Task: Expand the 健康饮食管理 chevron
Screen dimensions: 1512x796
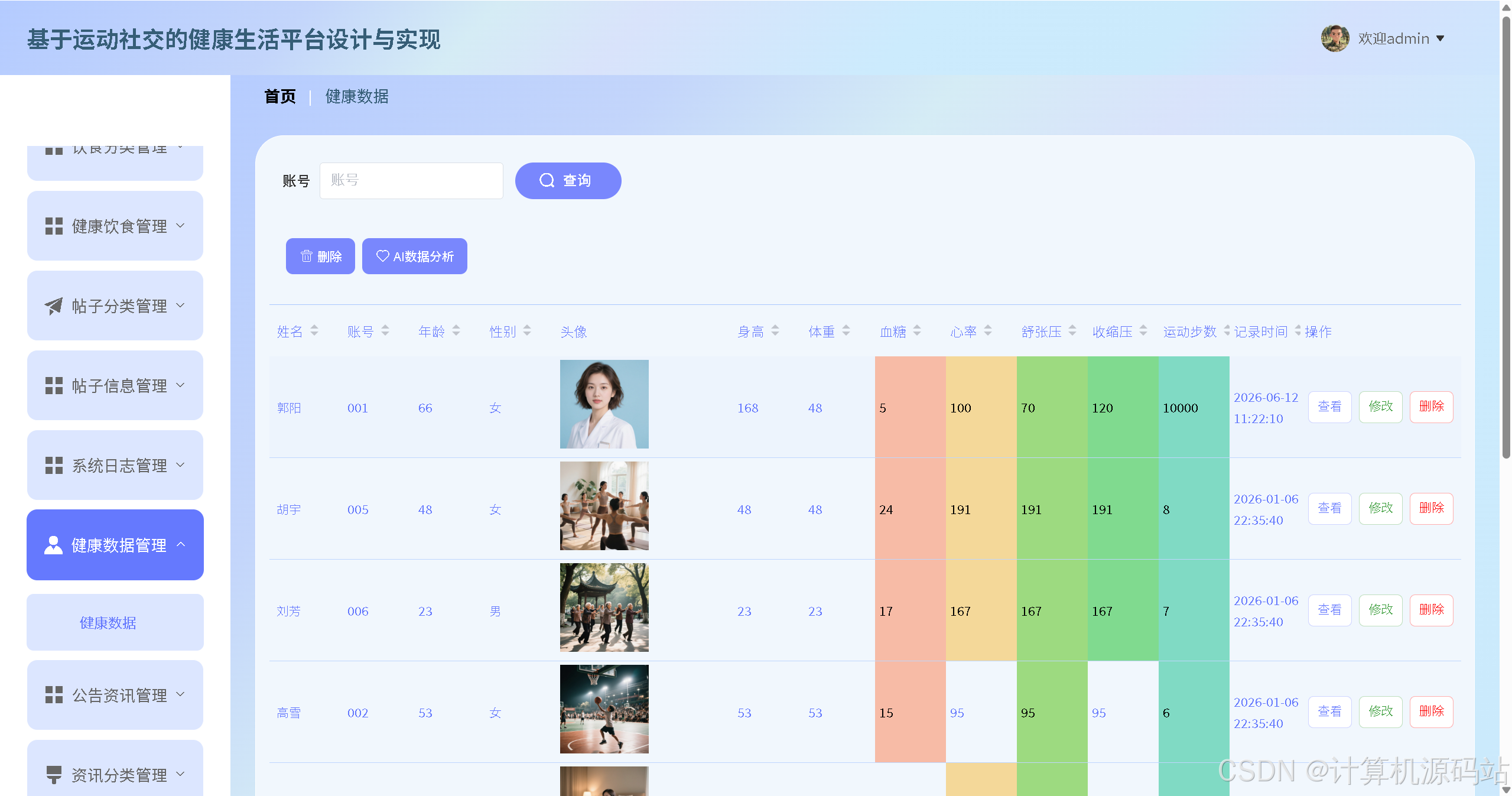Action: [181, 226]
